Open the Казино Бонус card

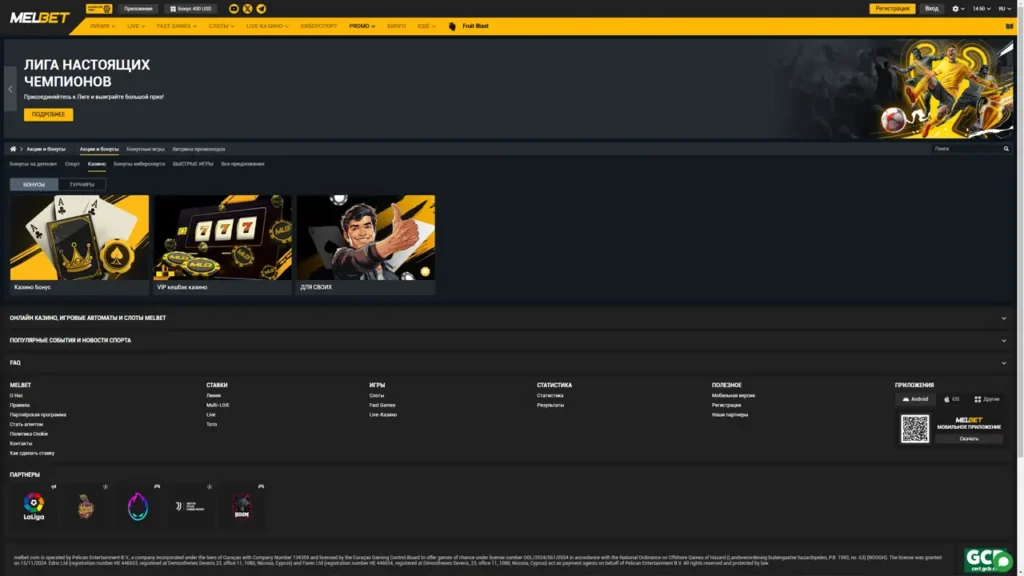coord(79,244)
